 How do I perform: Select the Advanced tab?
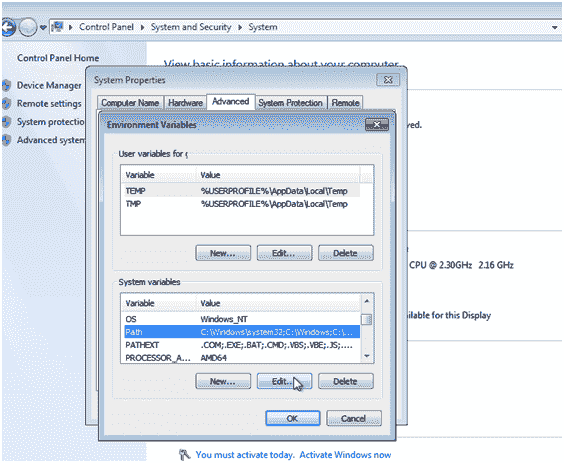[231, 102]
